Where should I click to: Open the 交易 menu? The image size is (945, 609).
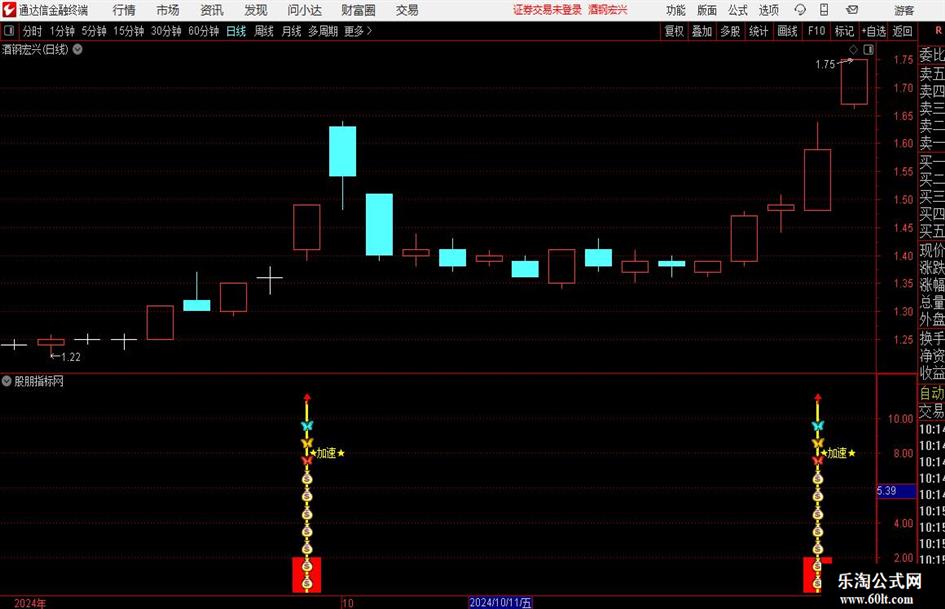pos(407,10)
